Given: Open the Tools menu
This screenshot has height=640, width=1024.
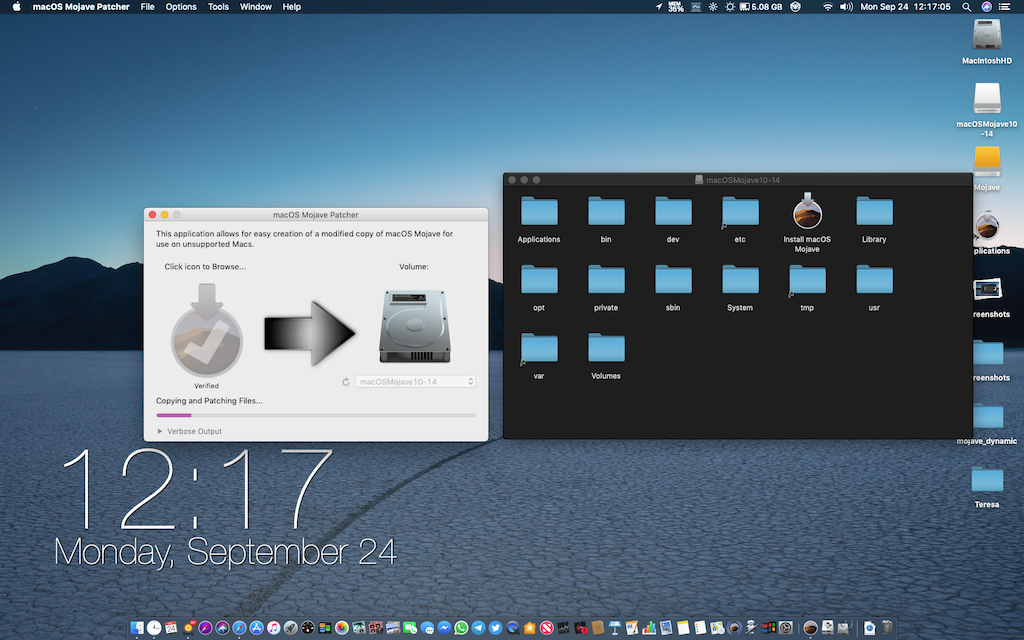Looking at the screenshot, I should (x=218, y=7).
